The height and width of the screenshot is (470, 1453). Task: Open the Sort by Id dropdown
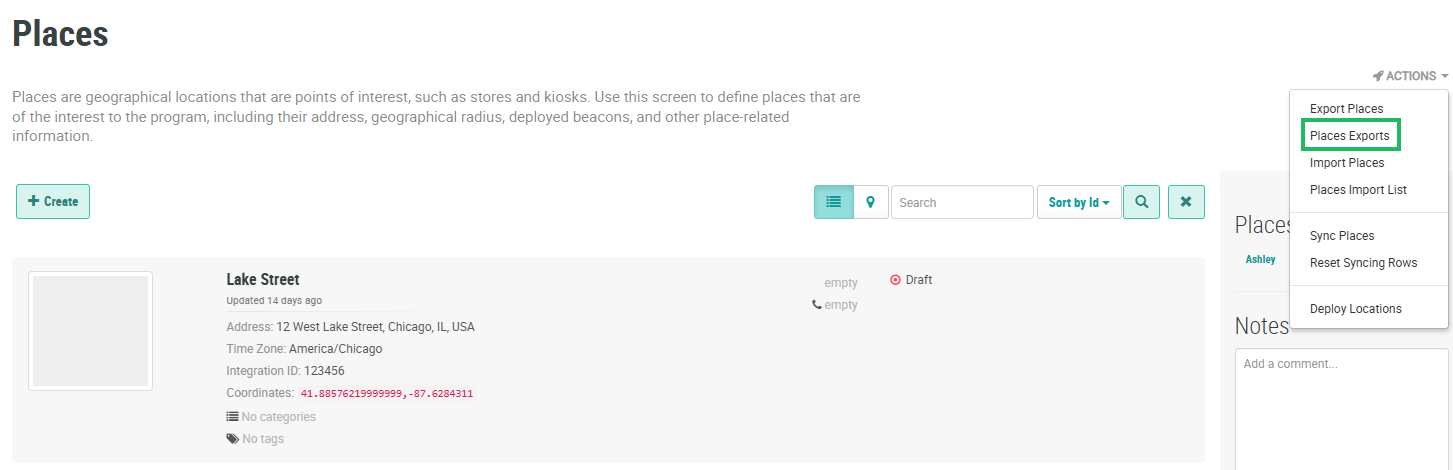1079,202
